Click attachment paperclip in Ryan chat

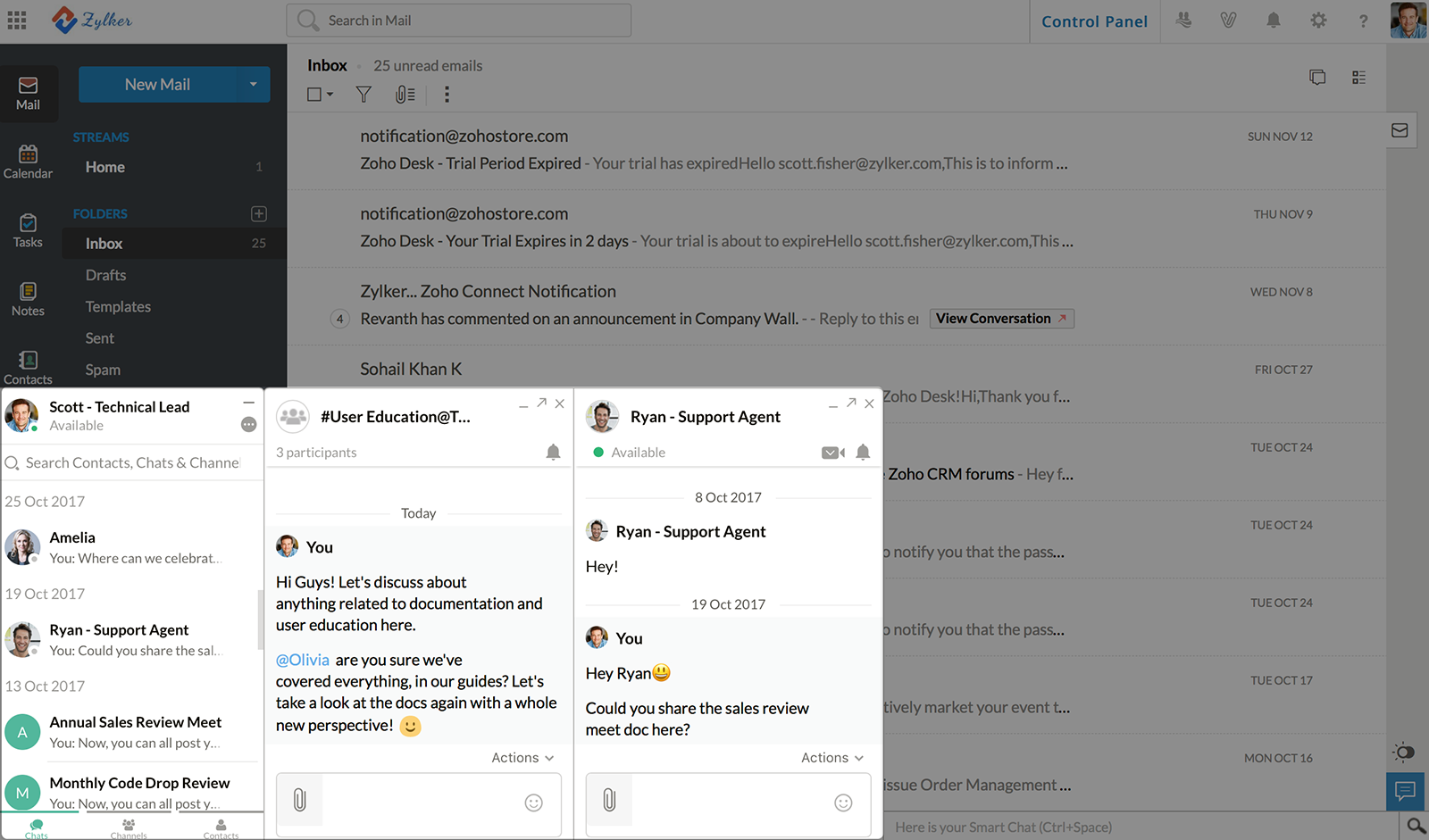tap(609, 801)
